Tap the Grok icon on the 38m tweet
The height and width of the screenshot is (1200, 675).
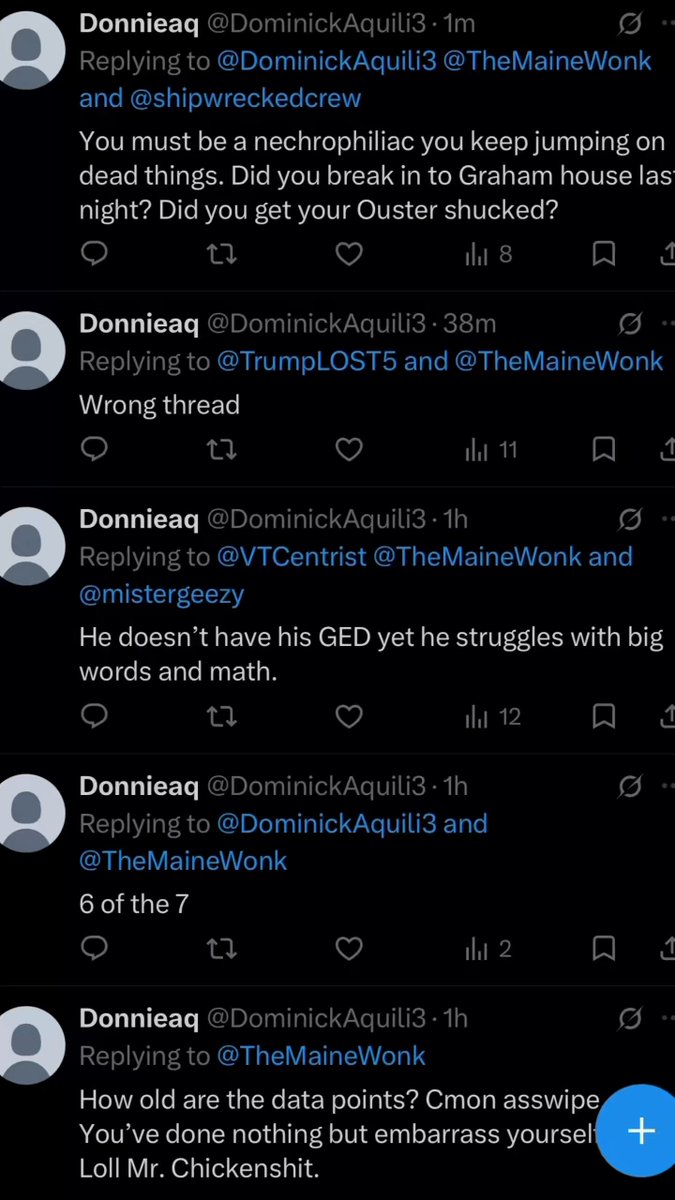click(630, 324)
